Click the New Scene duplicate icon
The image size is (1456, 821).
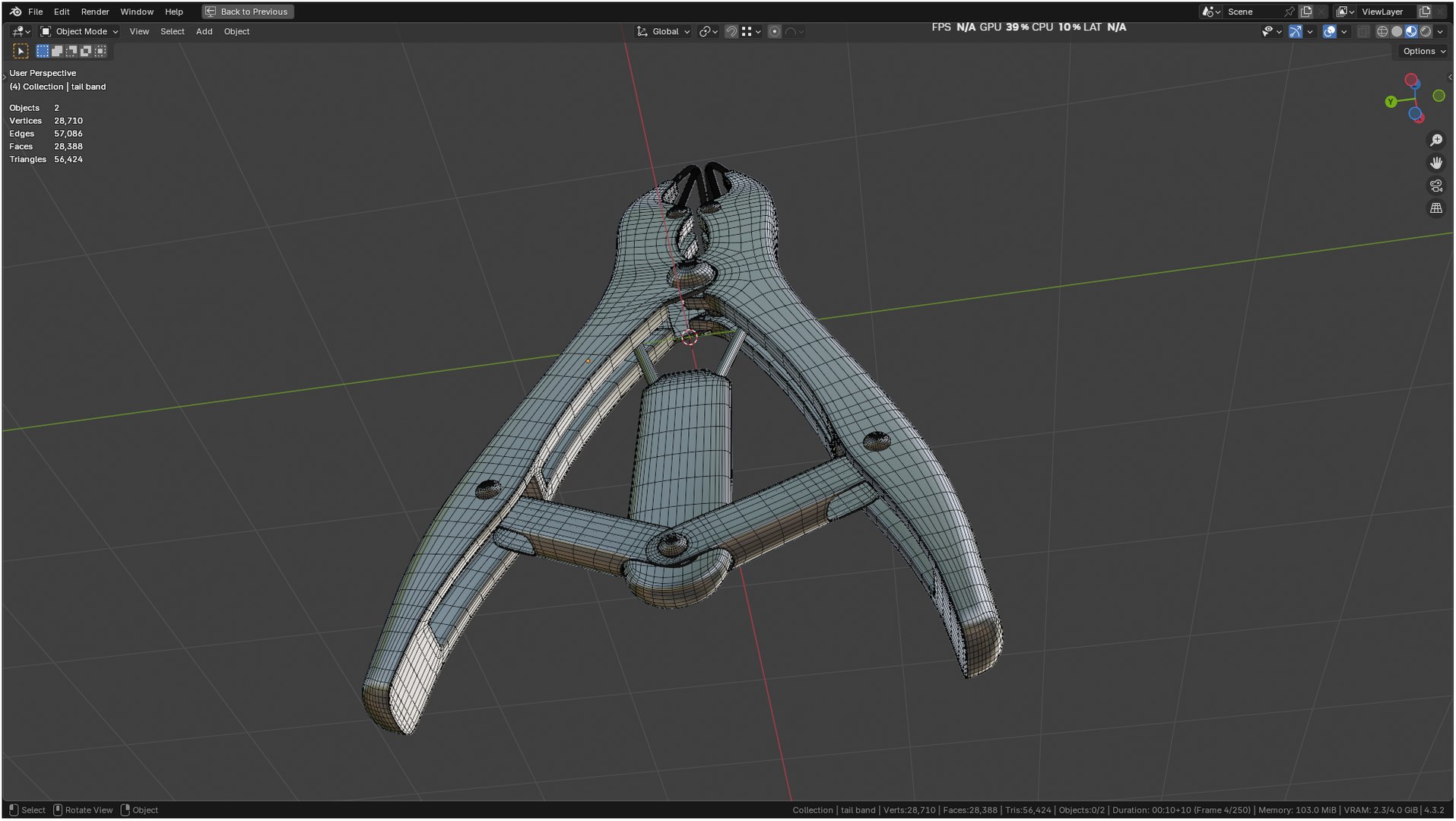pyautogui.click(x=1306, y=11)
